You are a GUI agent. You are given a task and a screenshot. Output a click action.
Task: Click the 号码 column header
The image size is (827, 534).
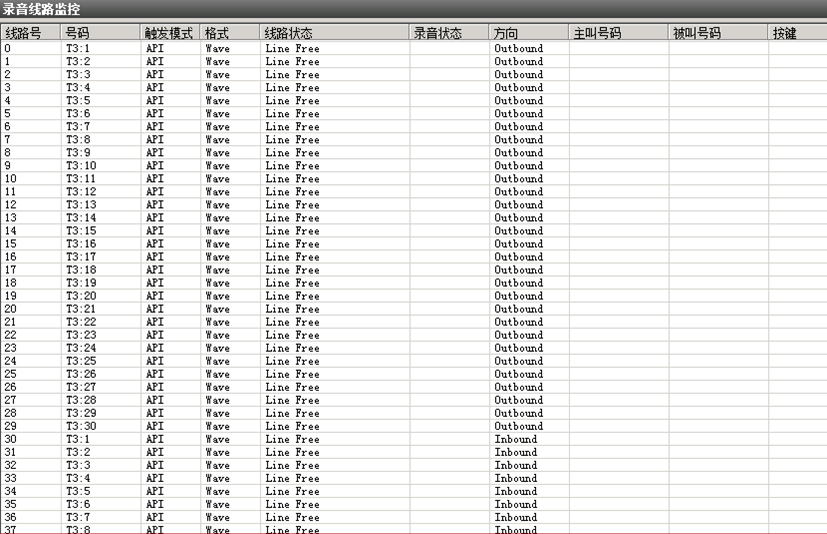coord(100,33)
